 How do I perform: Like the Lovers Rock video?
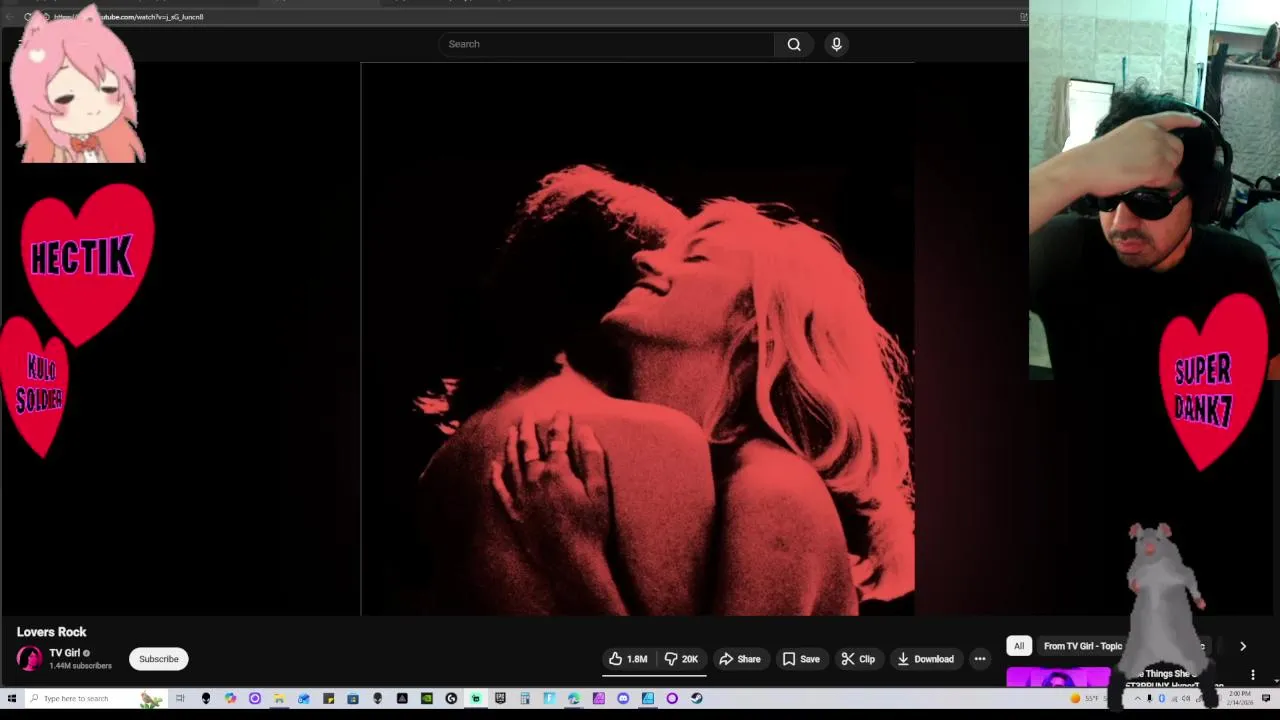(x=627, y=659)
